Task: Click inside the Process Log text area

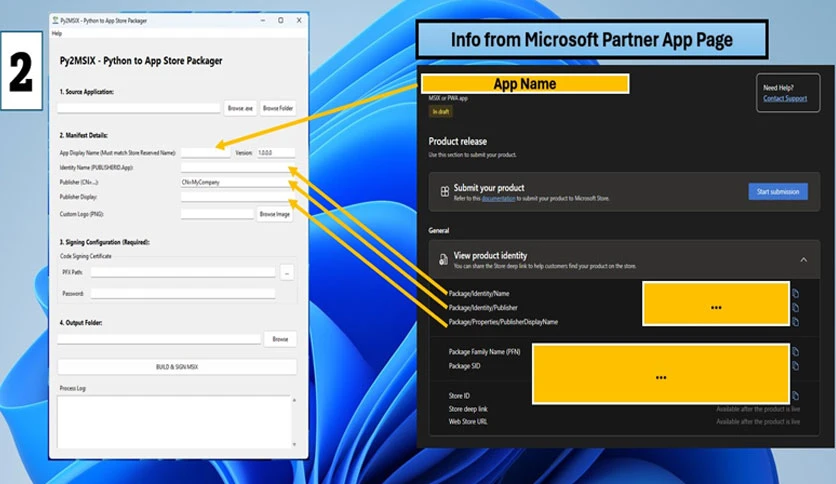Action: click(174, 422)
